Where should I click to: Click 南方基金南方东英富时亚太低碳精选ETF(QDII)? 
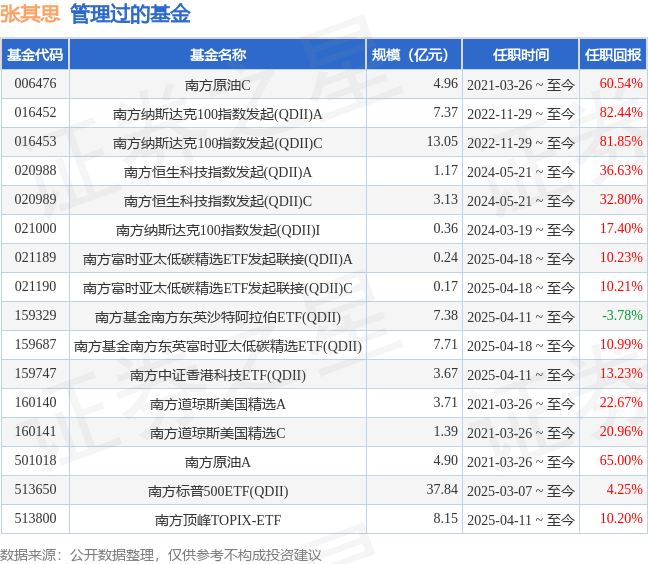tap(218, 346)
